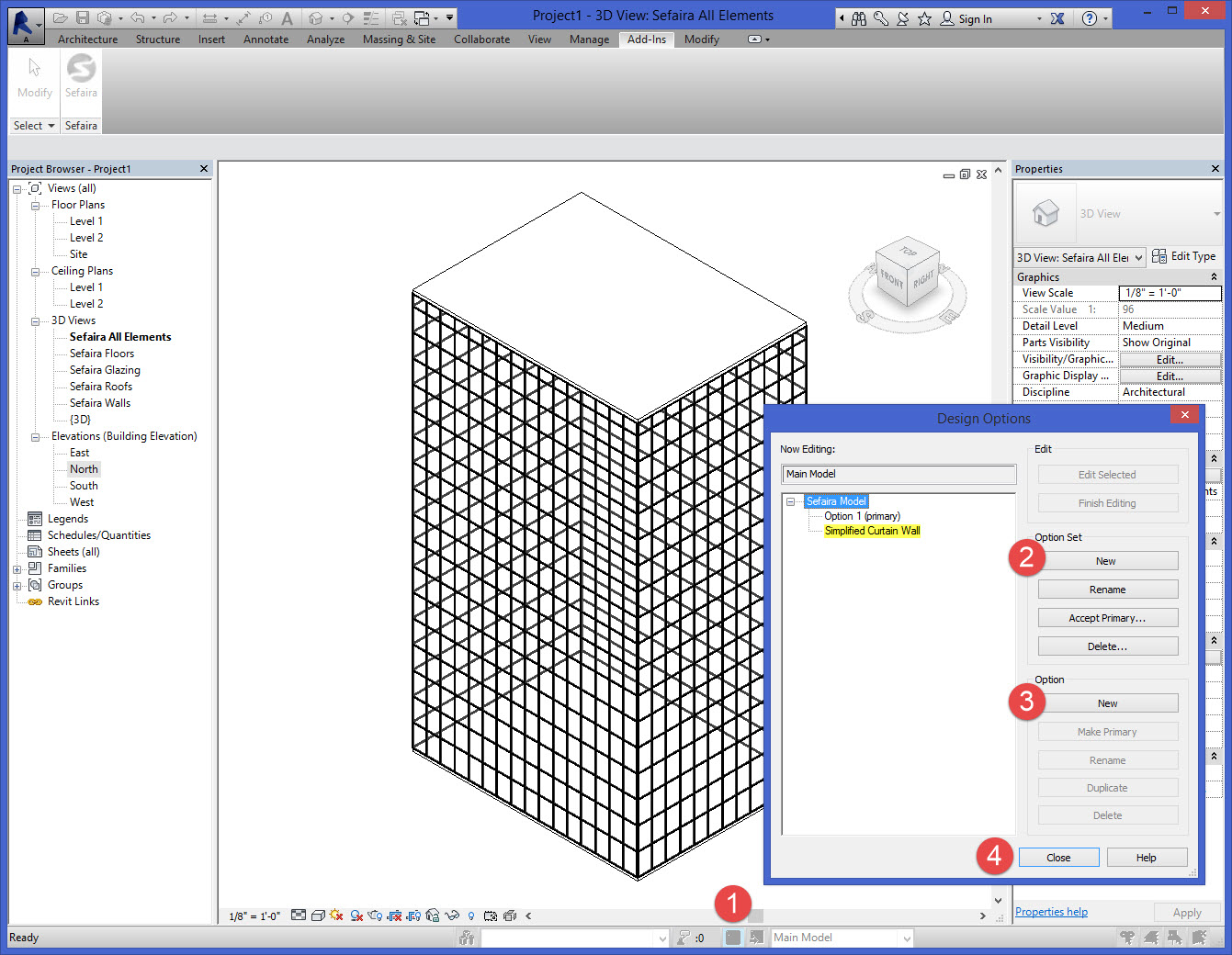Click the Undo arrow icon
Screen dimensions: 1232x955
pos(137,17)
